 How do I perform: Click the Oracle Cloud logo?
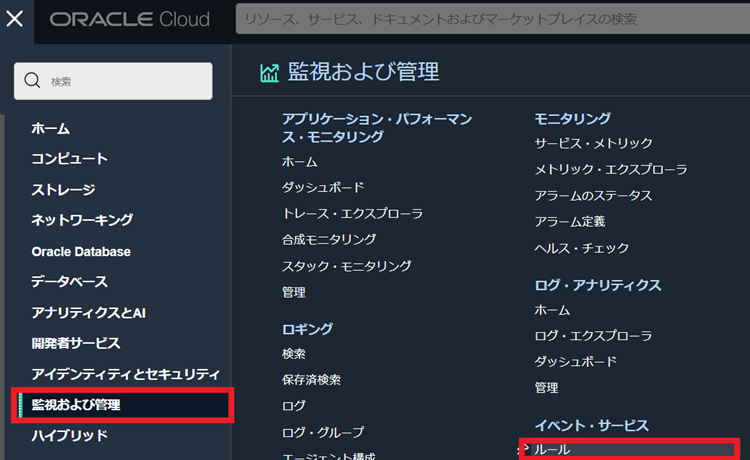(x=130, y=19)
